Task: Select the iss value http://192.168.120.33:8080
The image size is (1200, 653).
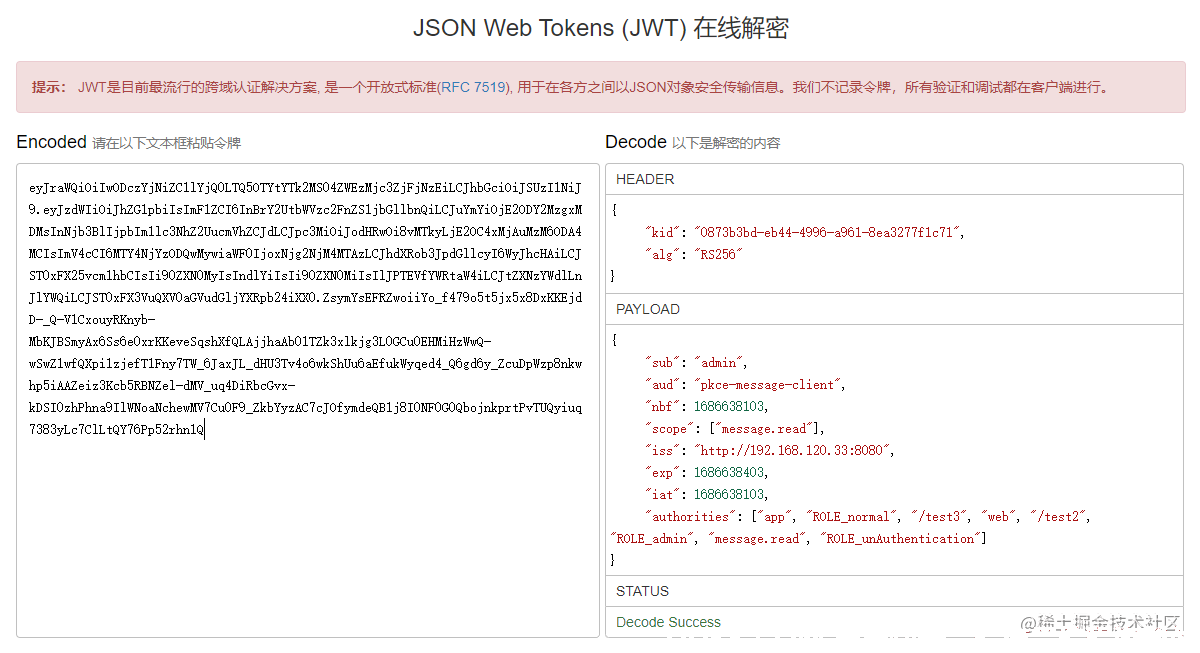Action: click(x=790, y=450)
